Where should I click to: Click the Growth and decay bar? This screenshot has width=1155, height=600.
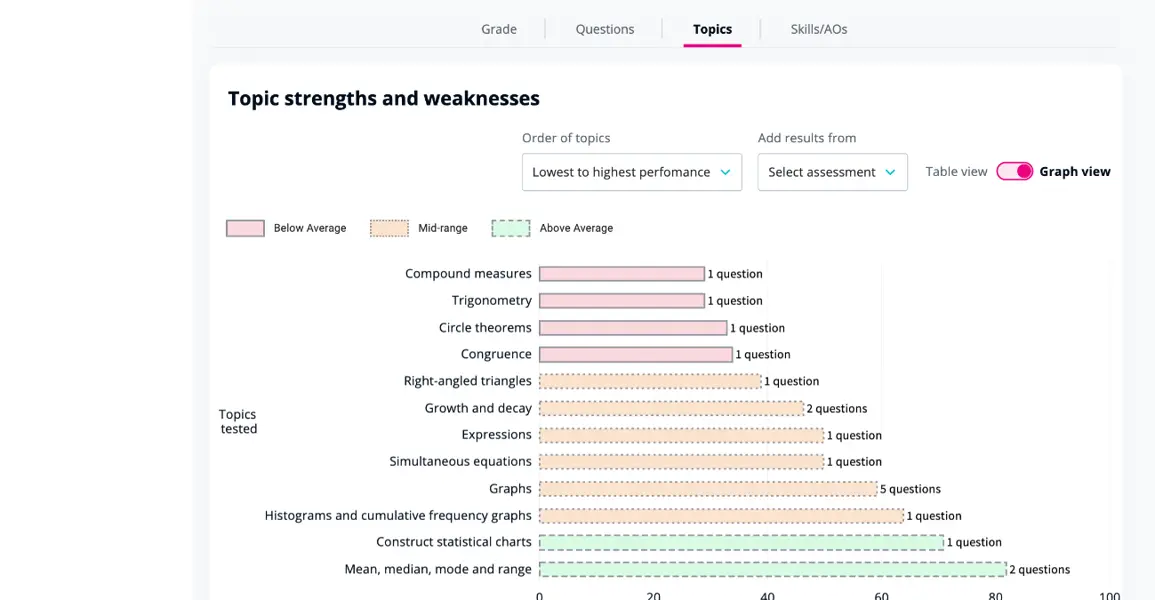click(671, 409)
